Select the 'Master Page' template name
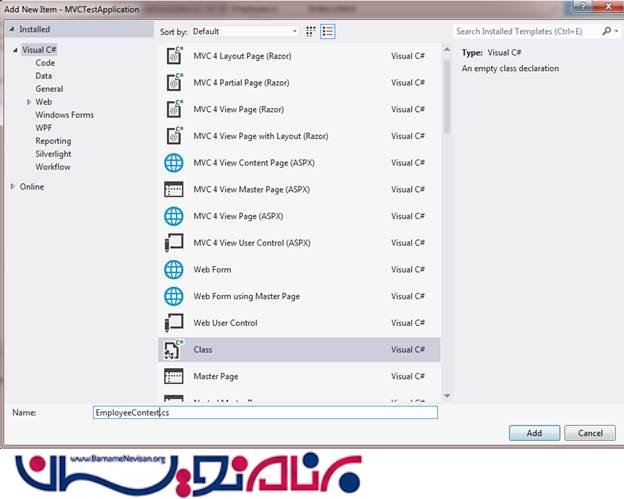The width and height of the screenshot is (624, 499). 216,376
